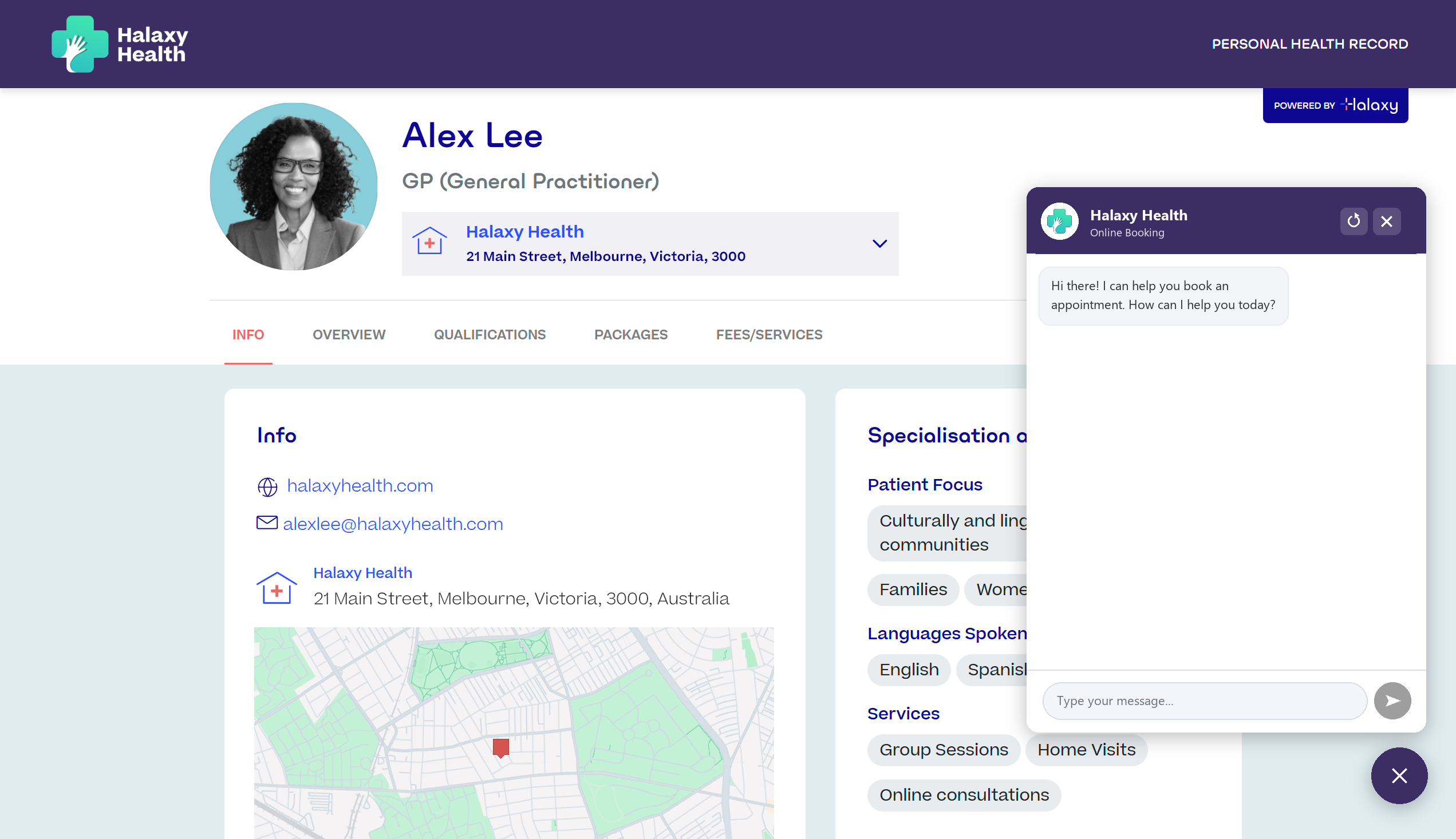Click the clinic house icon in Info card

(277, 588)
